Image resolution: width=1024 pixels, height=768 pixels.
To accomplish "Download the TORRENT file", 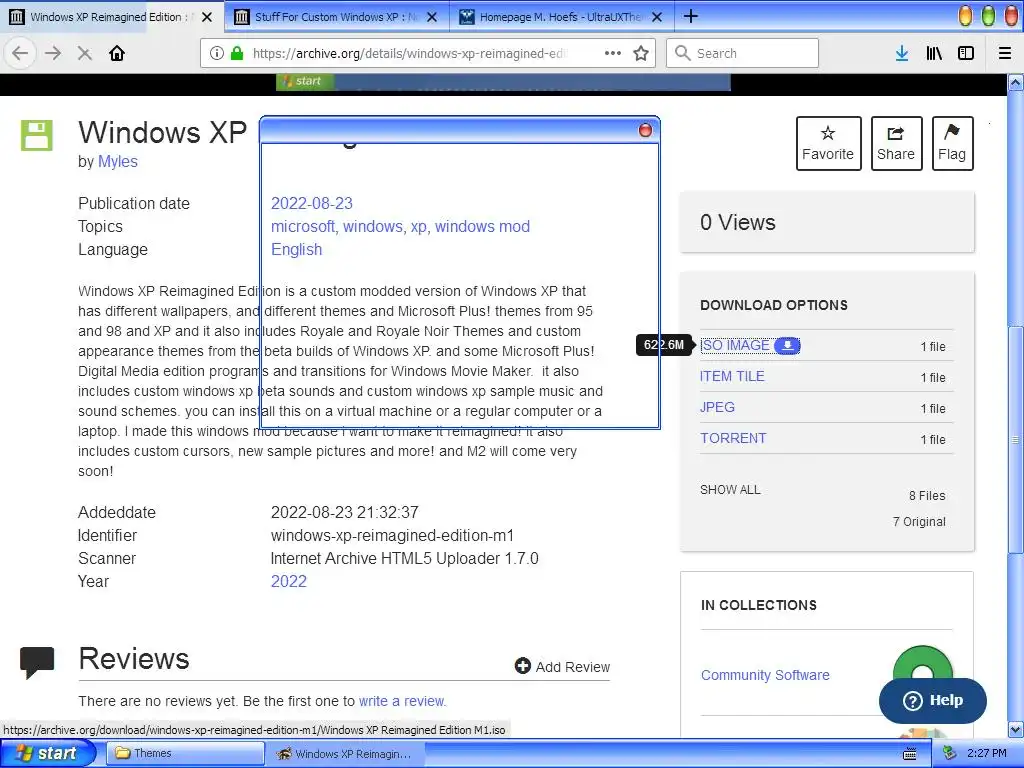I will tap(733, 438).
